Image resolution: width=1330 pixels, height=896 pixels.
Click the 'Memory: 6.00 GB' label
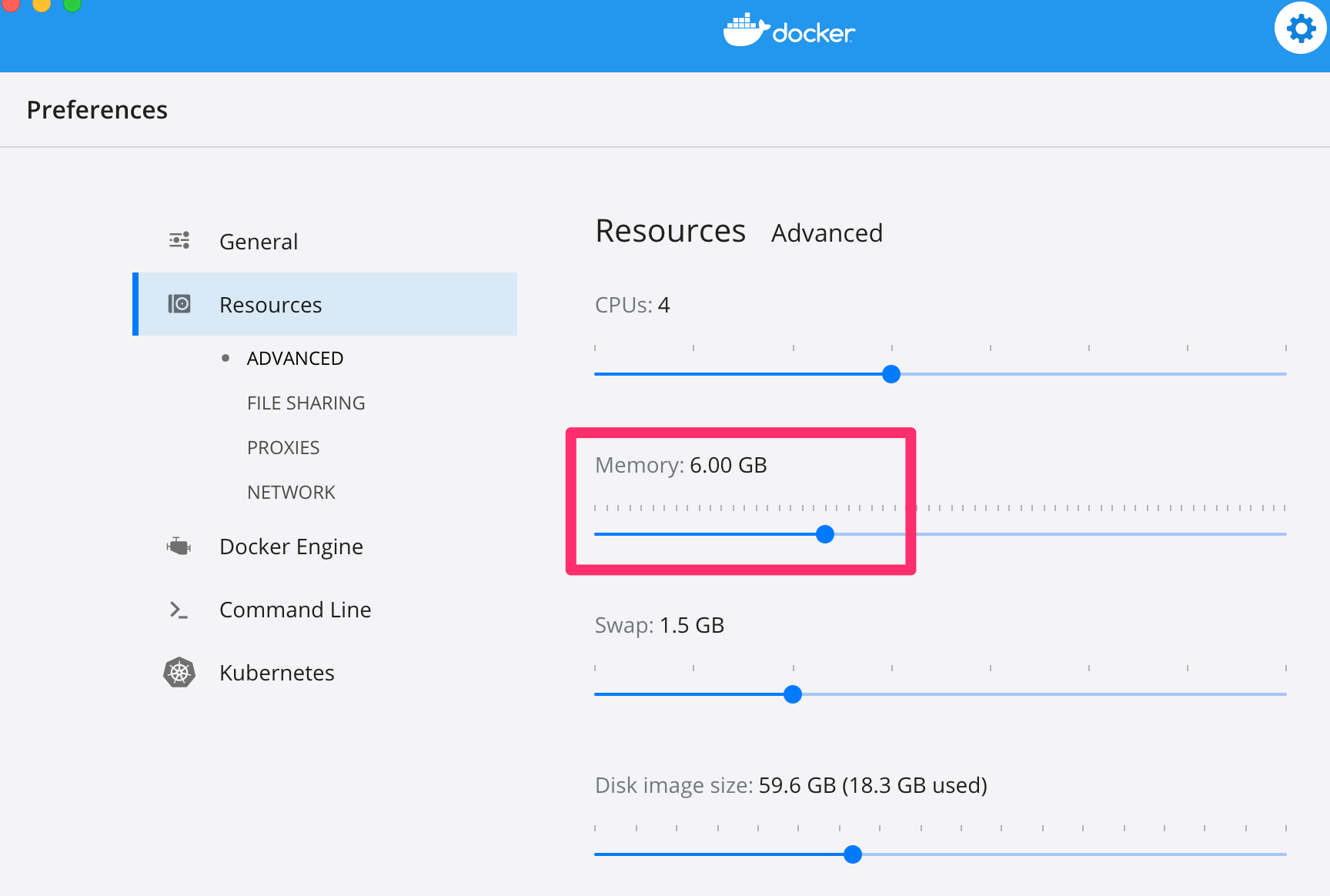(681, 465)
